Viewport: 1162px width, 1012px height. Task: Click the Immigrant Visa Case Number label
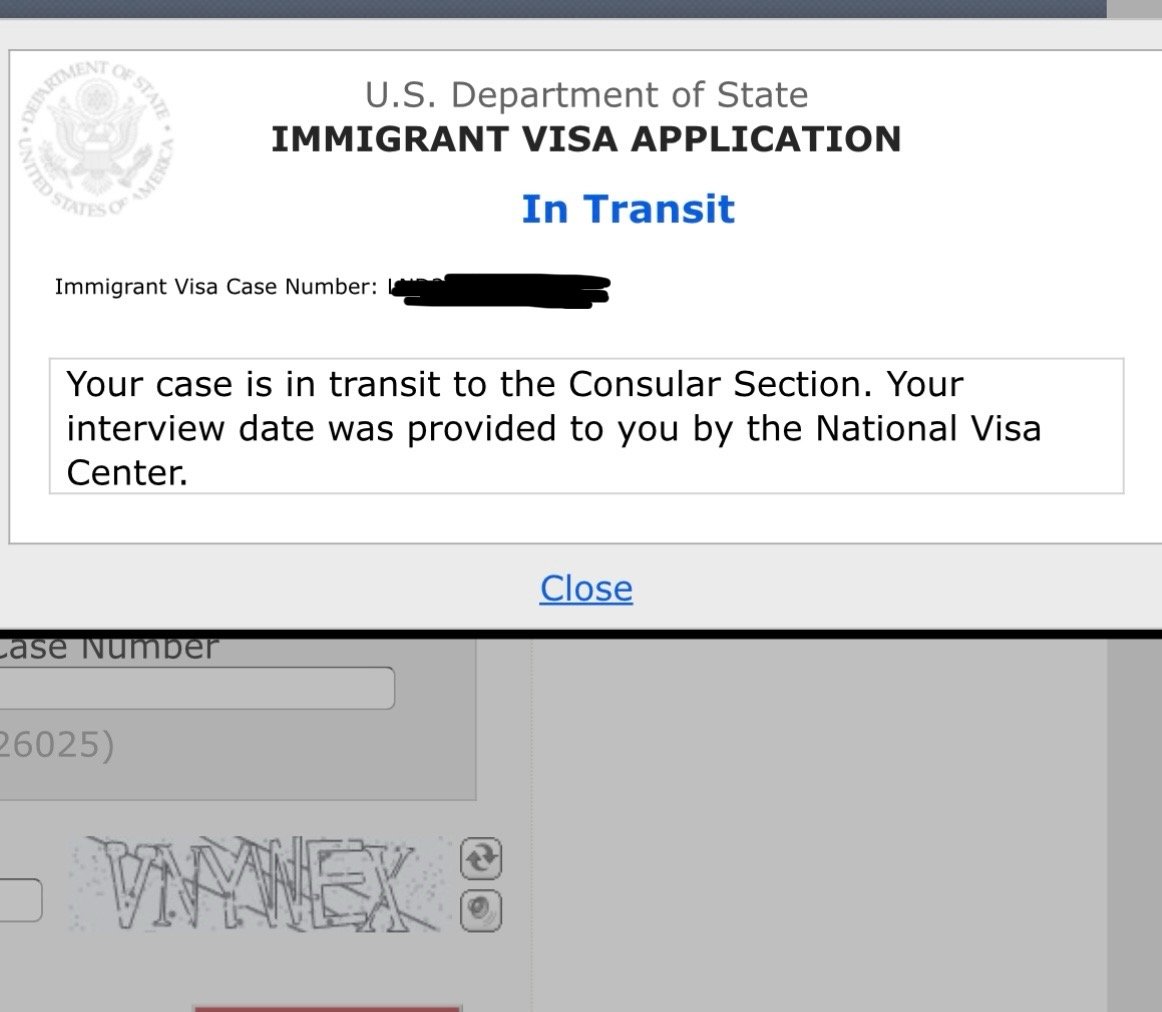pos(216,287)
